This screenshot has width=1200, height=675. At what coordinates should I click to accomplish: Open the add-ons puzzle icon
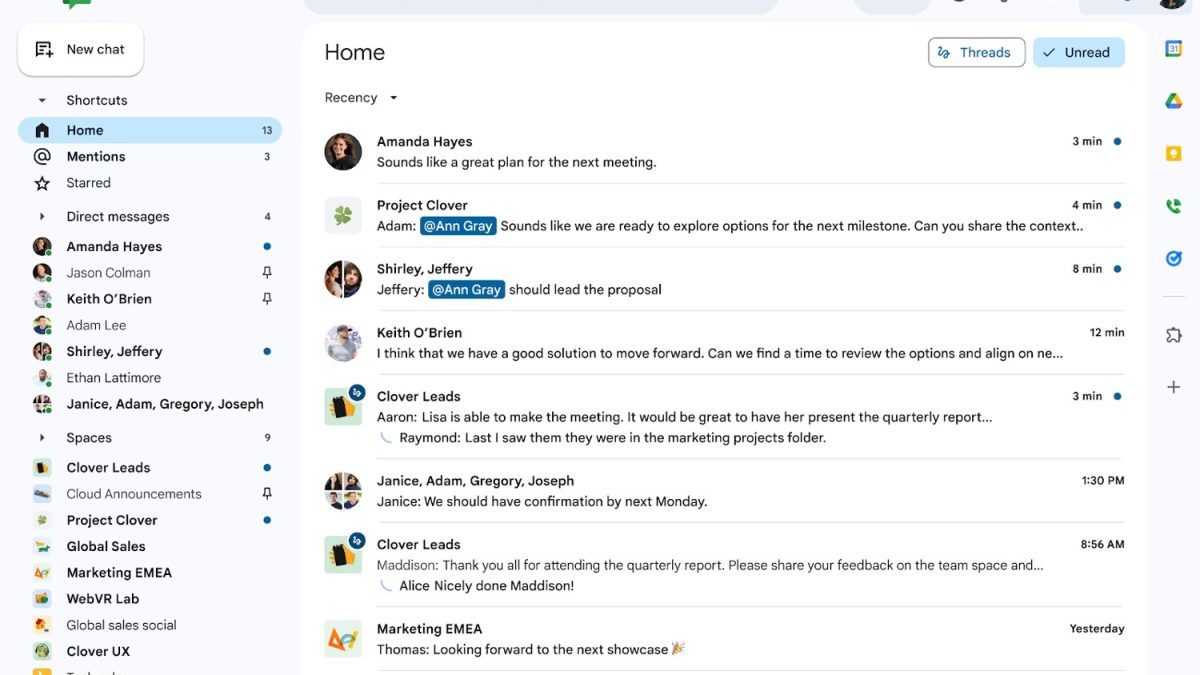pyautogui.click(x=1174, y=335)
